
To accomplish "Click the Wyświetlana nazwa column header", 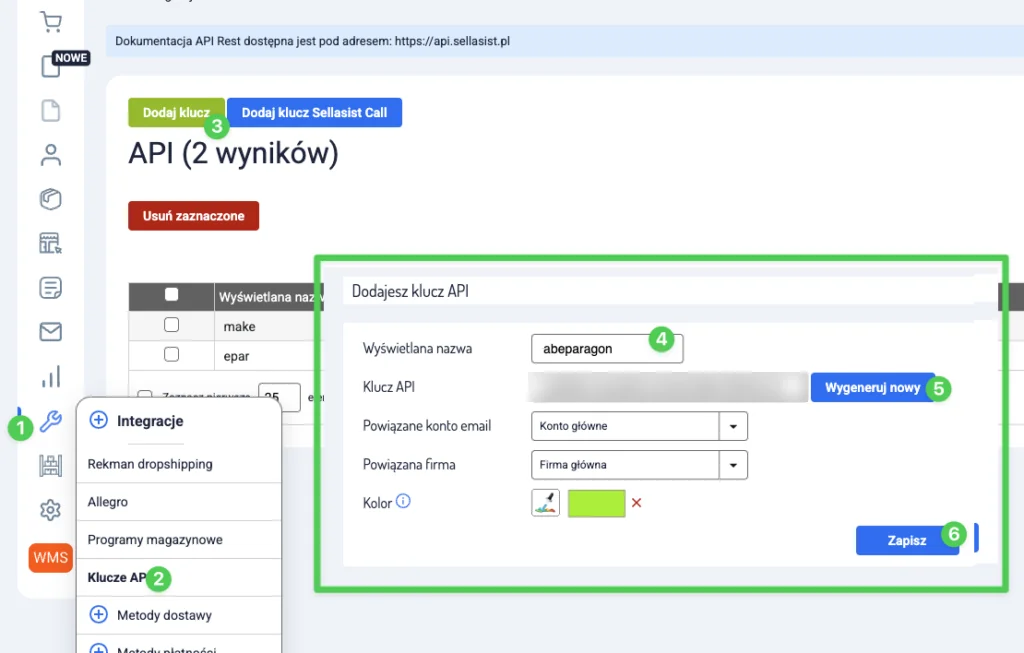I will (268, 297).
